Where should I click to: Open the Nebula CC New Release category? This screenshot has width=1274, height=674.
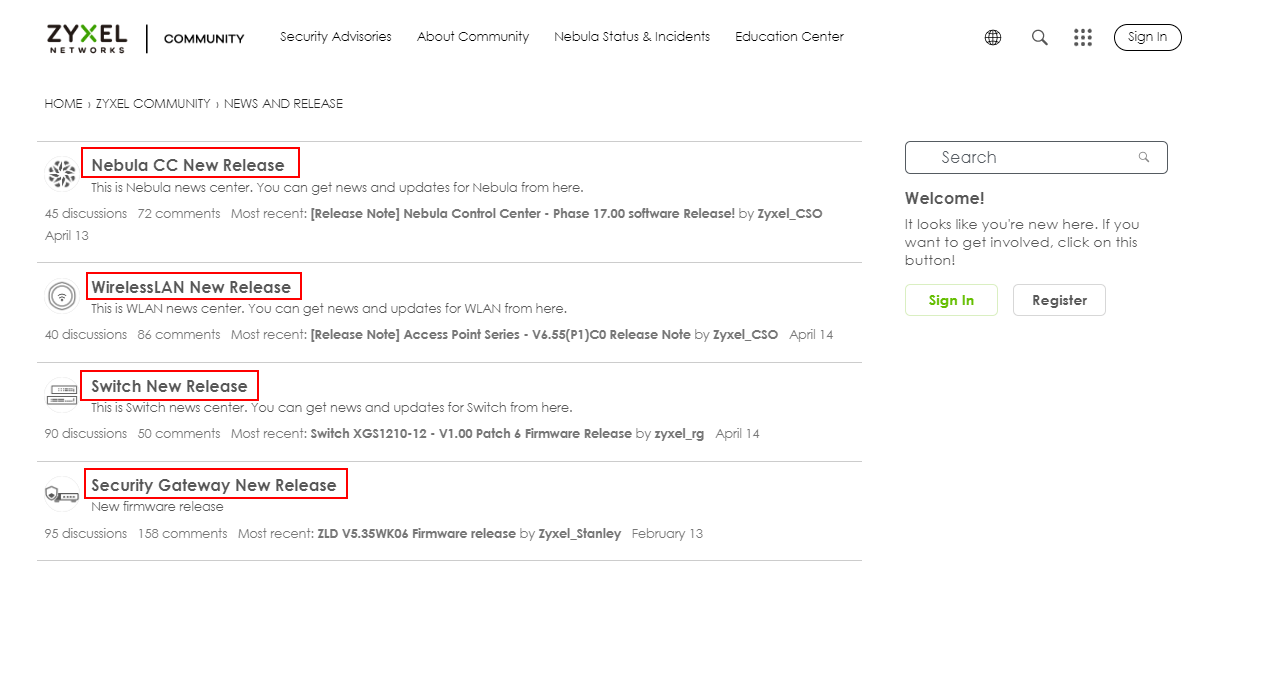pos(188,165)
